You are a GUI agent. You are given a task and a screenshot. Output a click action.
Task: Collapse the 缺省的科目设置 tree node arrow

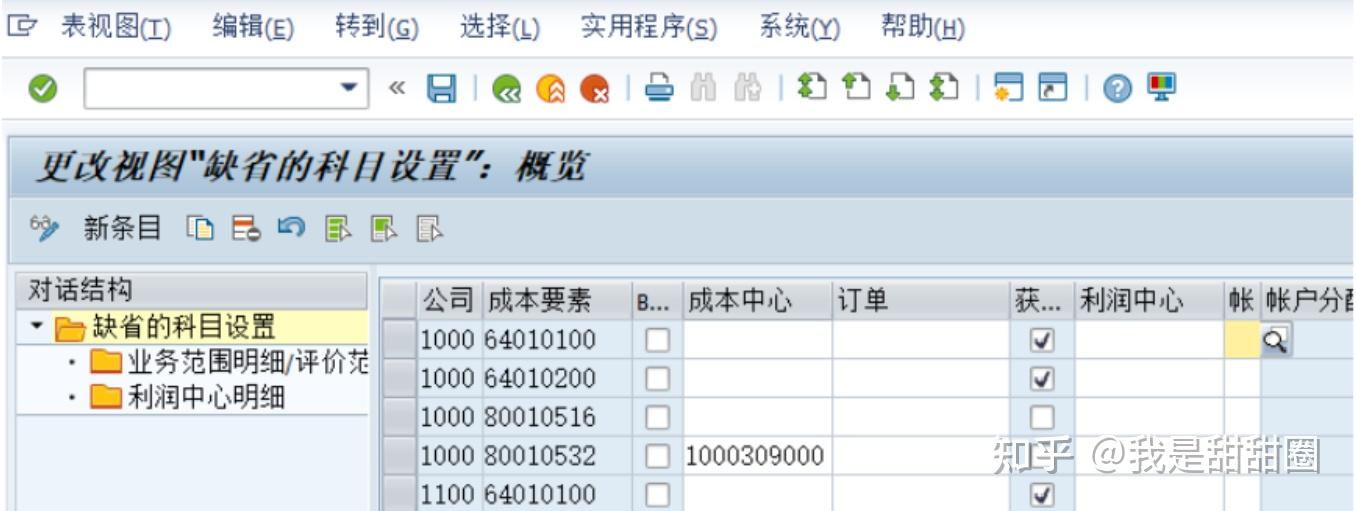point(36,327)
